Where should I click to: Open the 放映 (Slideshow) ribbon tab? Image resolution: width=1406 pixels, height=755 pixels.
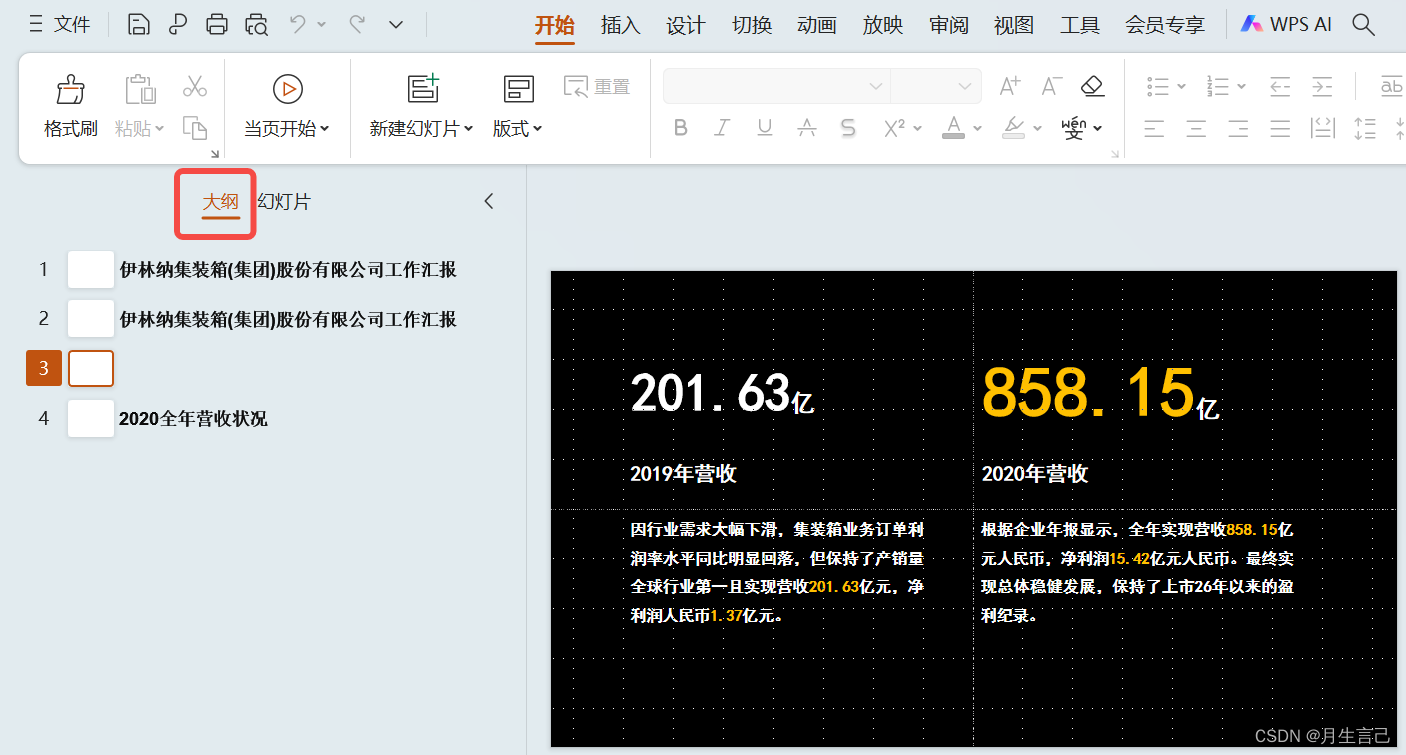pyautogui.click(x=883, y=25)
